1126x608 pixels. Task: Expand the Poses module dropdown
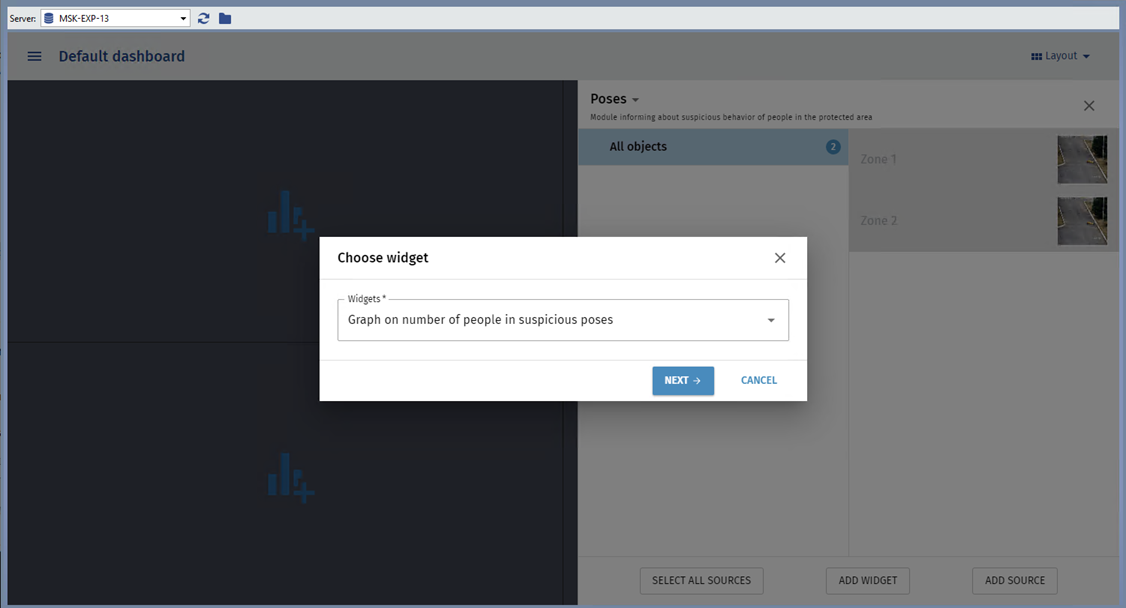point(615,99)
